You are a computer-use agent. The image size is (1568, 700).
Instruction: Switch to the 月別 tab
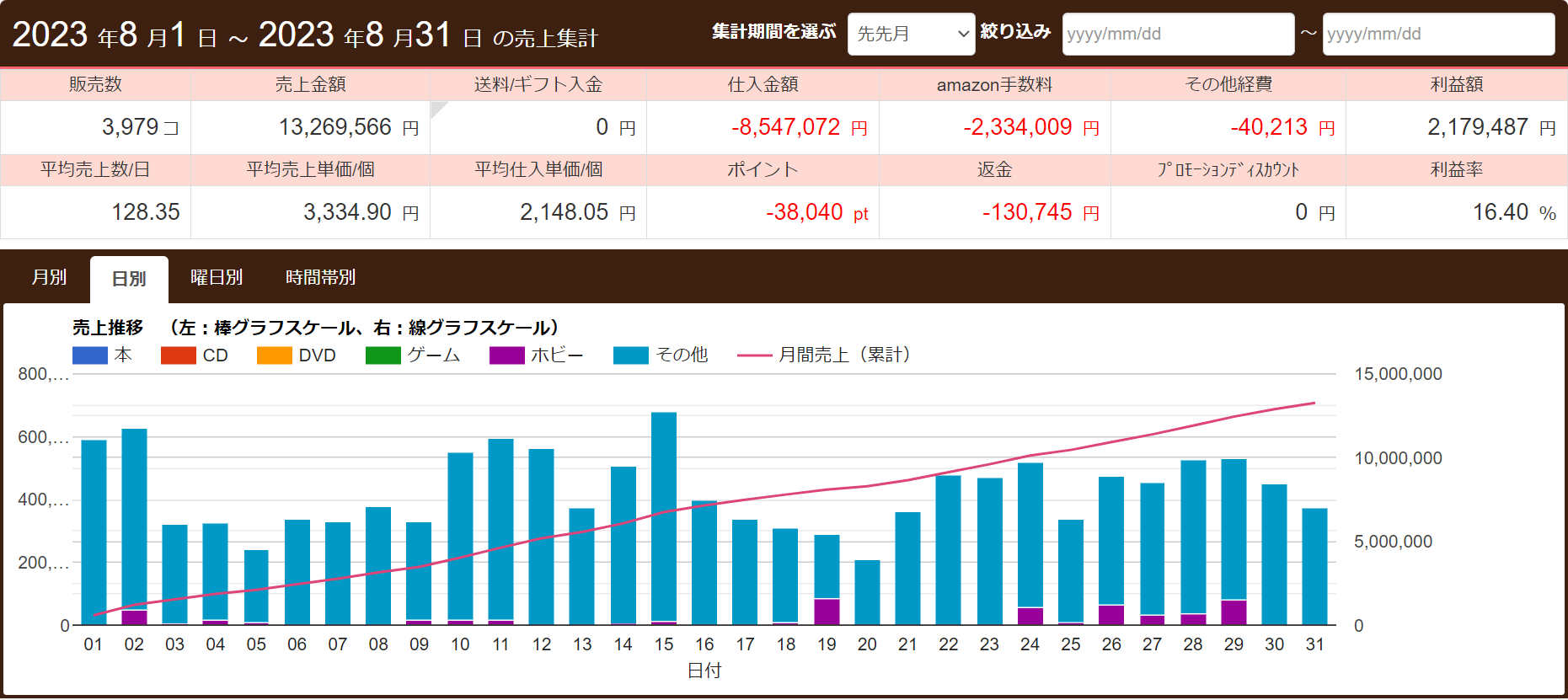coord(49,277)
